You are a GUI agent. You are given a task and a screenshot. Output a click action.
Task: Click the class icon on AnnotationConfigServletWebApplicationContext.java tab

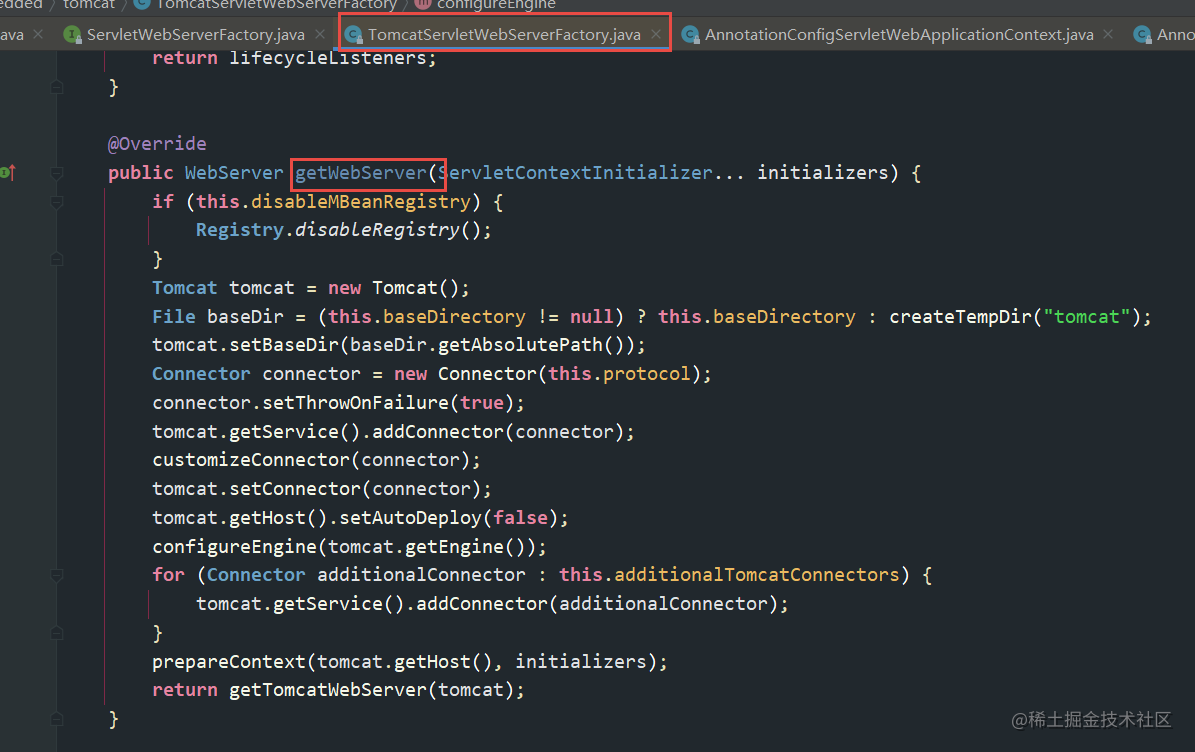point(690,34)
